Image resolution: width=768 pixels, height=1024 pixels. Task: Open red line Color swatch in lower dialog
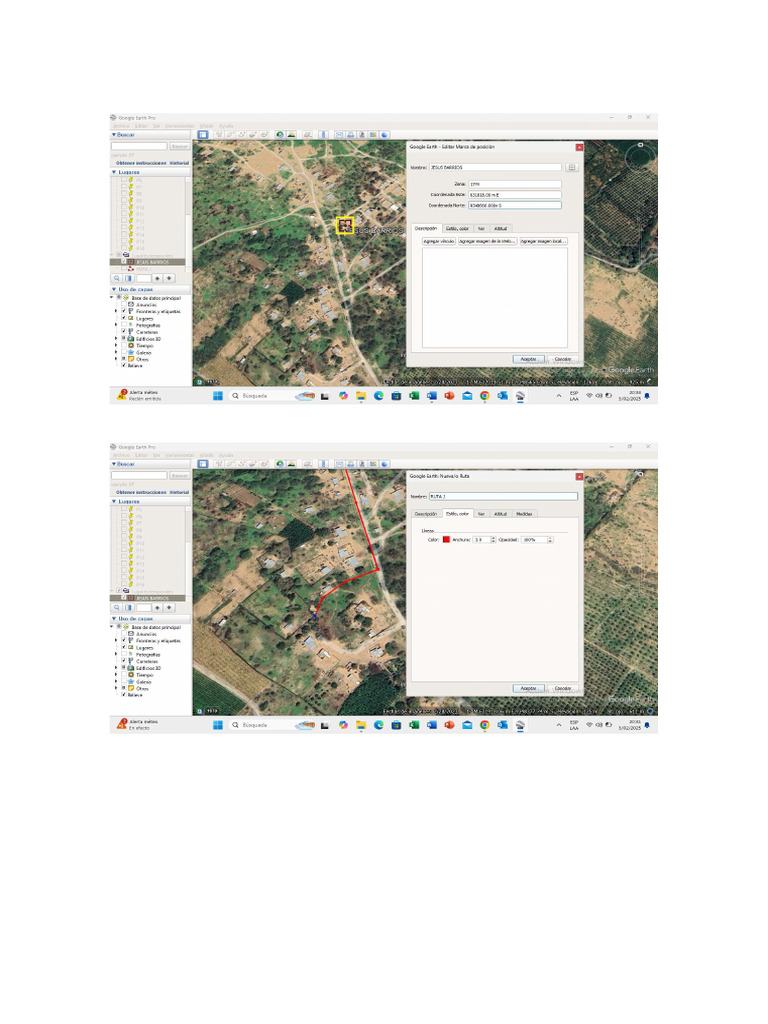tap(447, 539)
